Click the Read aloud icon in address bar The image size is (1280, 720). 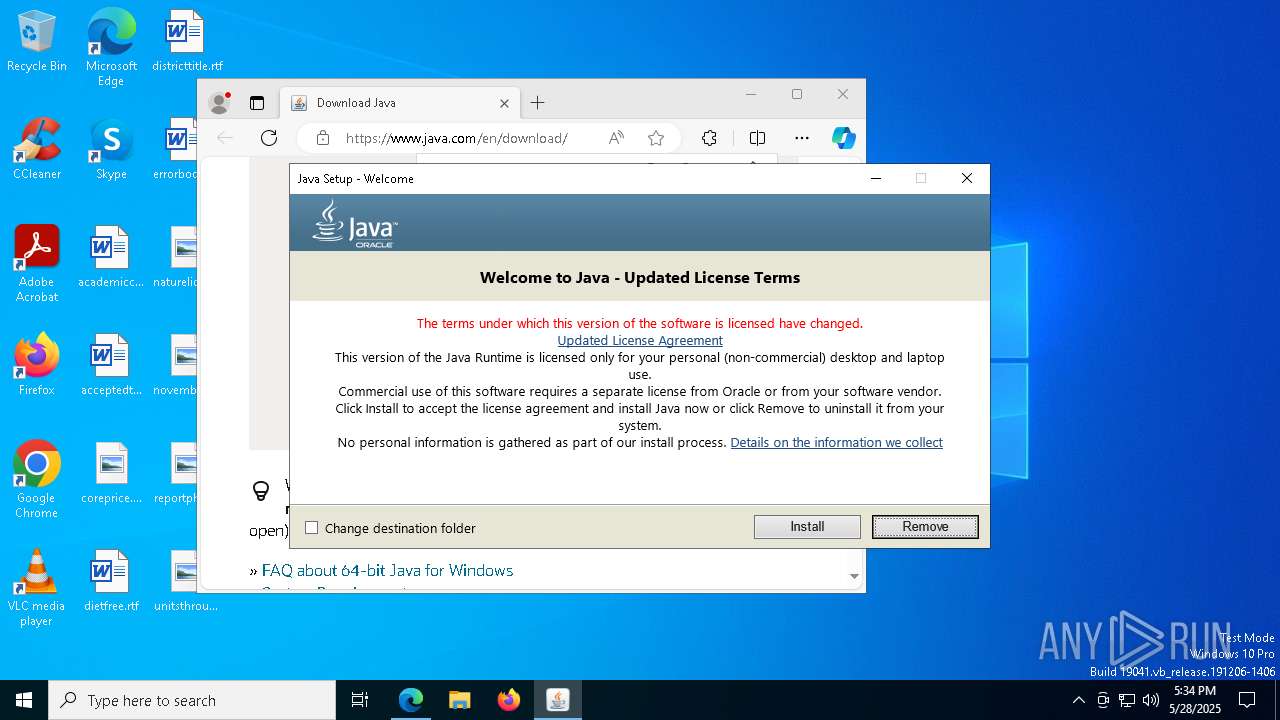tap(616, 138)
